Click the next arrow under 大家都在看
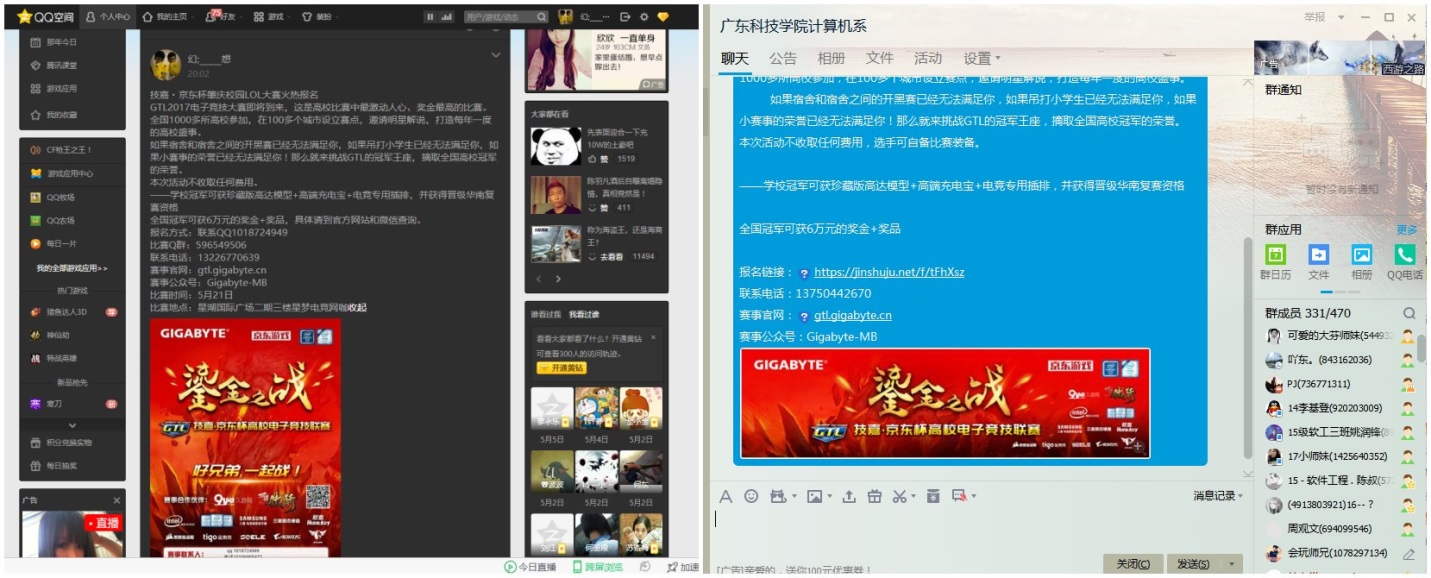Screen dimensions: 1431x578 [558, 279]
